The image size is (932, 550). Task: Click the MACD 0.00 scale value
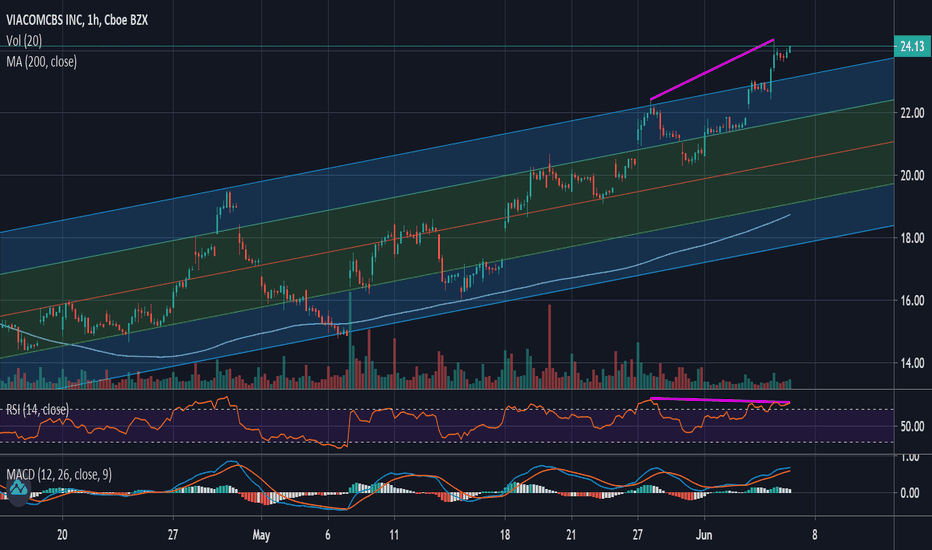910,493
